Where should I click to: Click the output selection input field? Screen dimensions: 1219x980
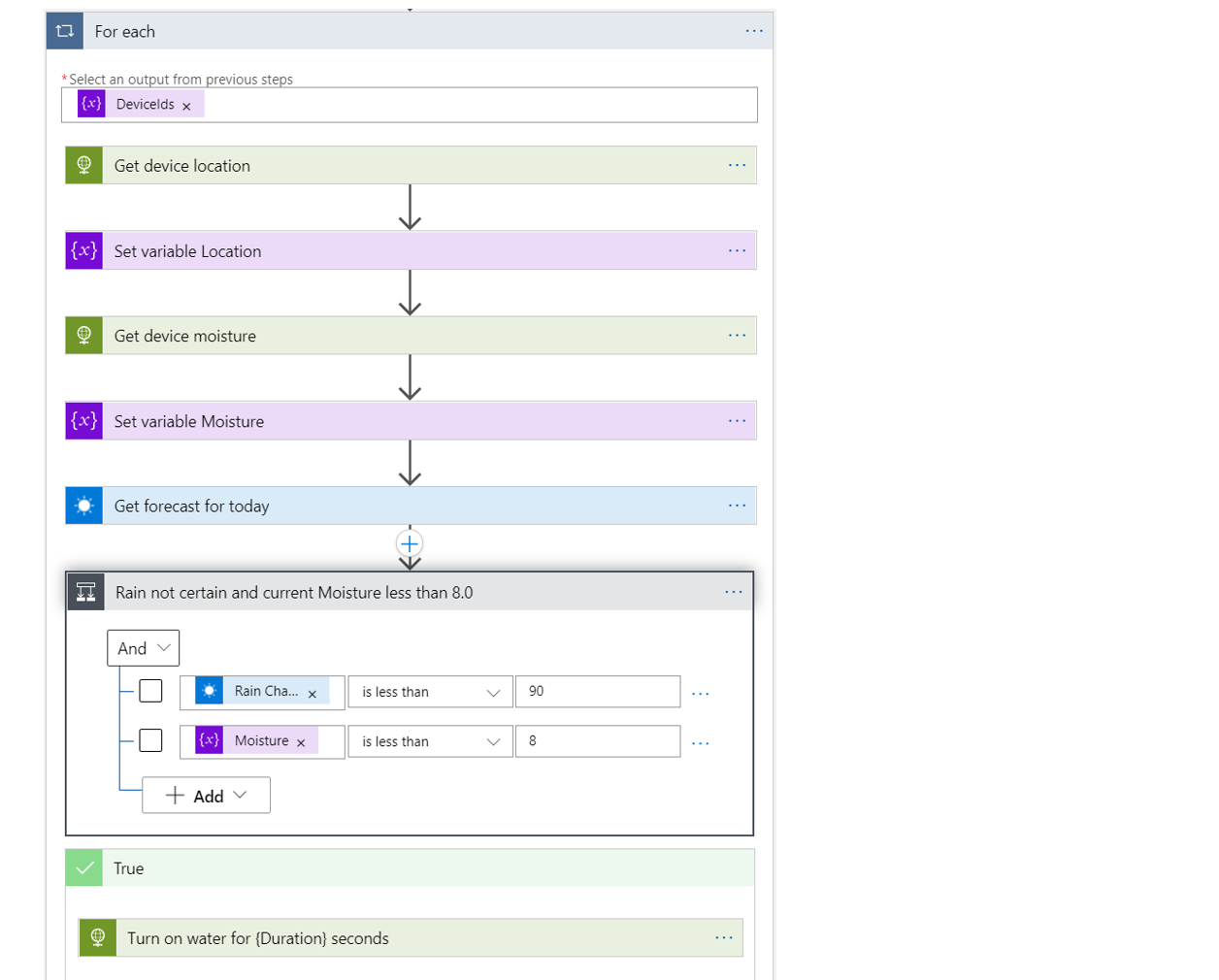410,105
